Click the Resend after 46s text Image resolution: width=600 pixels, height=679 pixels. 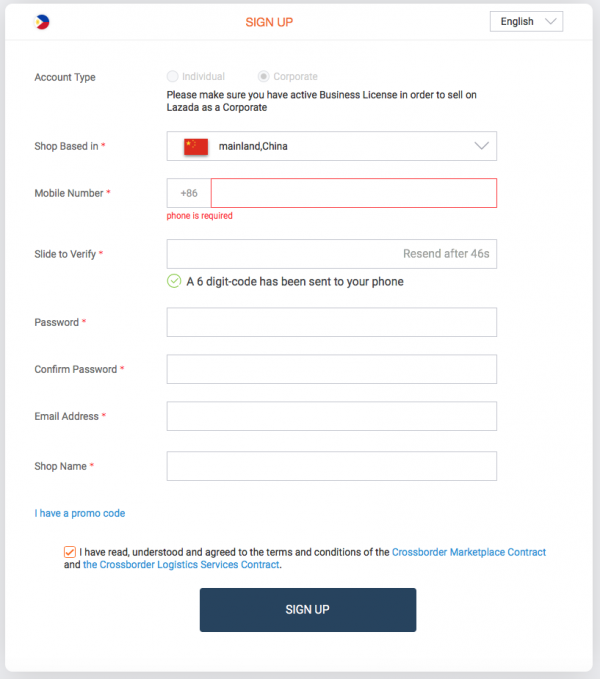click(x=446, y=254)
